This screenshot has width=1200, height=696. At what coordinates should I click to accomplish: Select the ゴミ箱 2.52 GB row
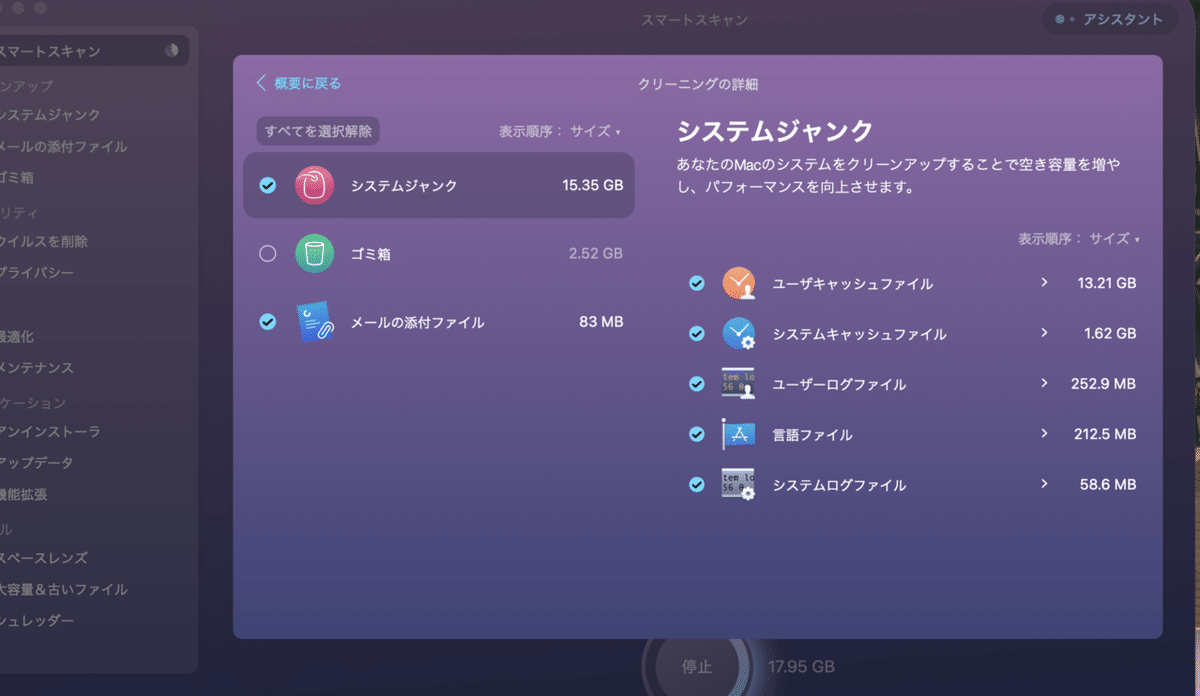[439, 254]
